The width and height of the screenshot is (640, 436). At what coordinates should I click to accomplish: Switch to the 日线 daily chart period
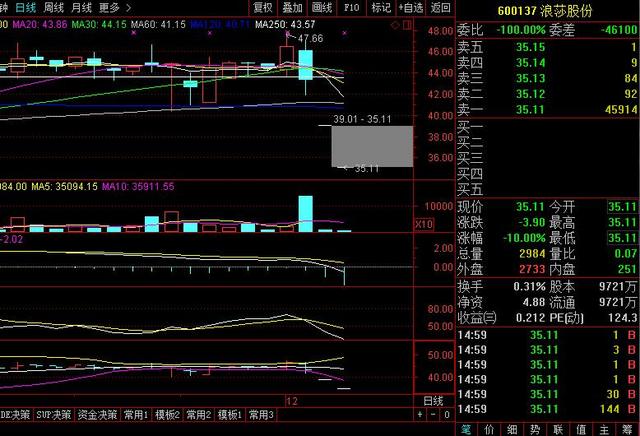coord(26,7)
